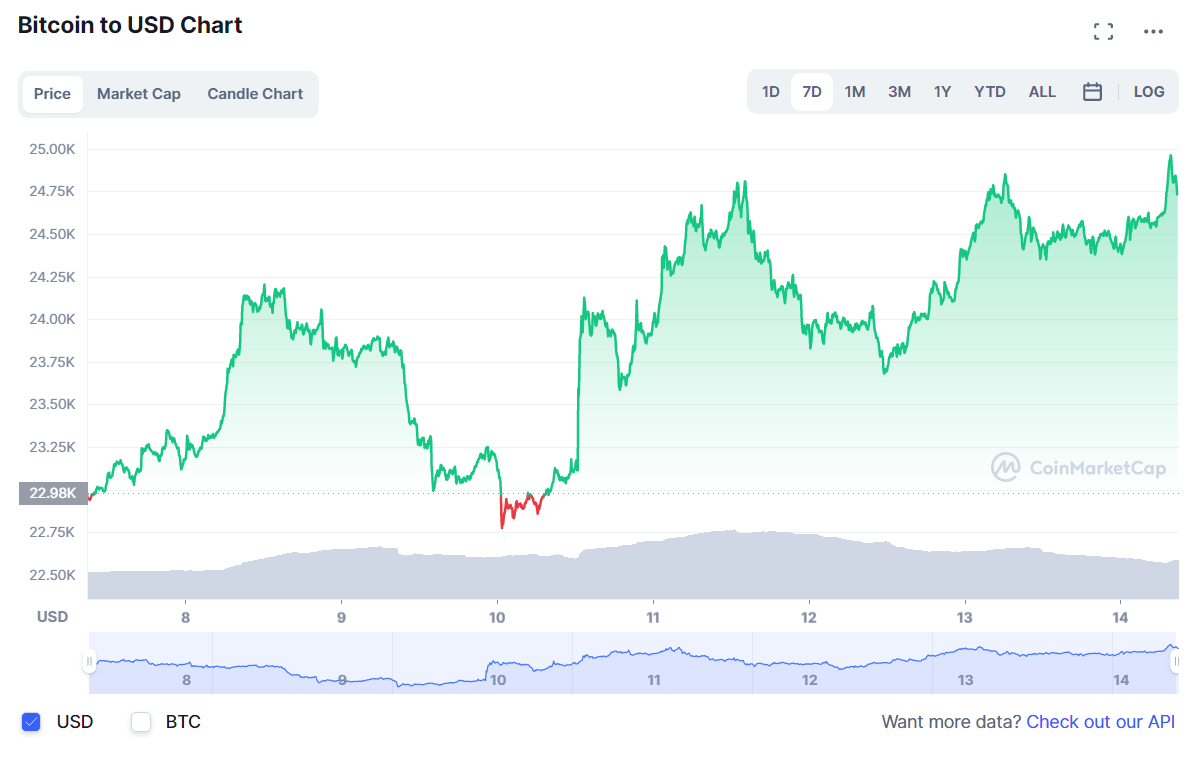1202x758 pixels.
Task: Choose the YTD time range
Action: click(989, 91)
